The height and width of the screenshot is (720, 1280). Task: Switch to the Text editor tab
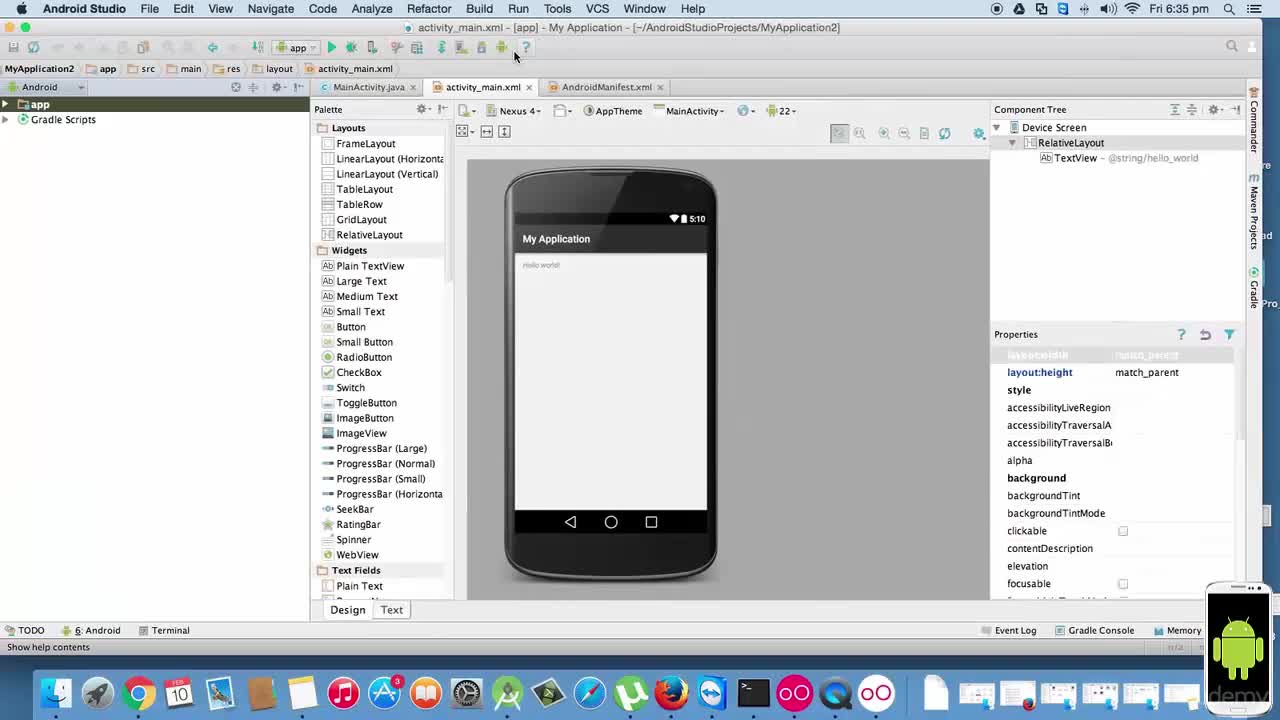(391, 610)
